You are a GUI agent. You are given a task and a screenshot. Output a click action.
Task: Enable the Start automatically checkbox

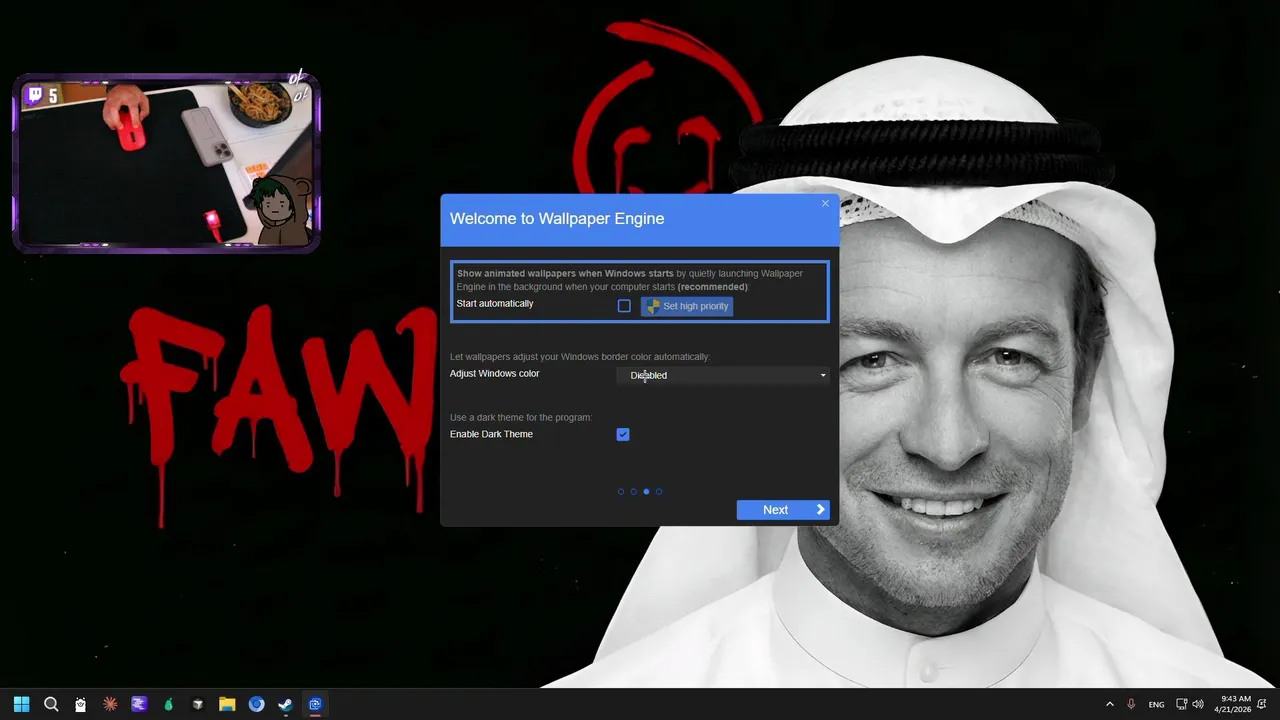624,306
